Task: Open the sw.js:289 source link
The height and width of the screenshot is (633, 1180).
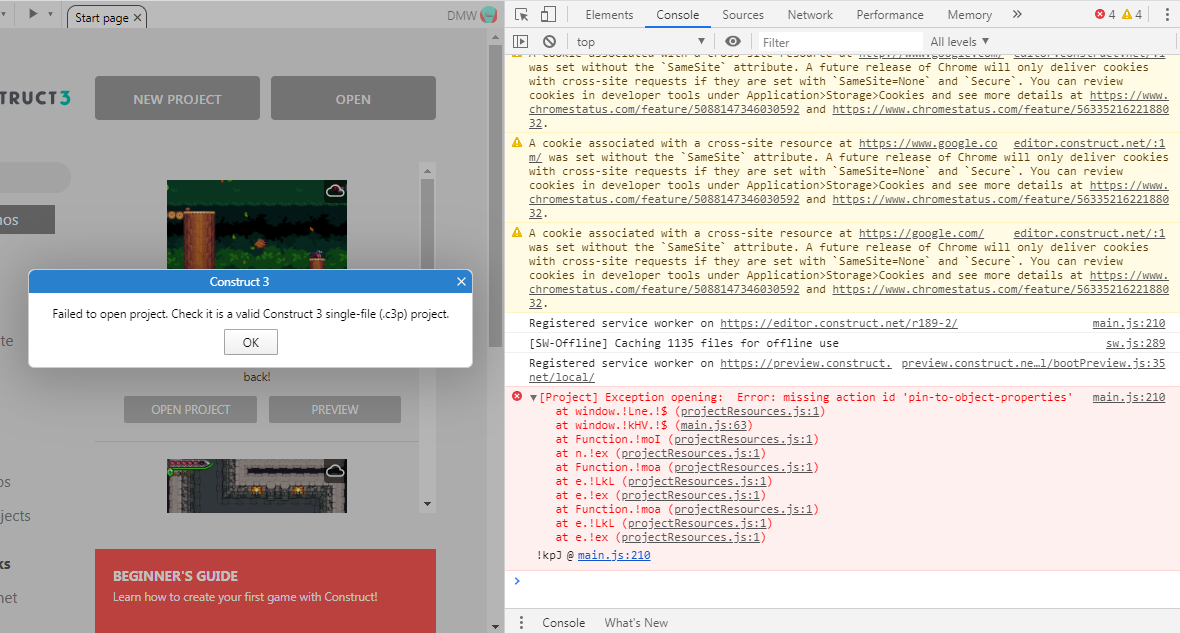Action: (x=1136, y=343)
